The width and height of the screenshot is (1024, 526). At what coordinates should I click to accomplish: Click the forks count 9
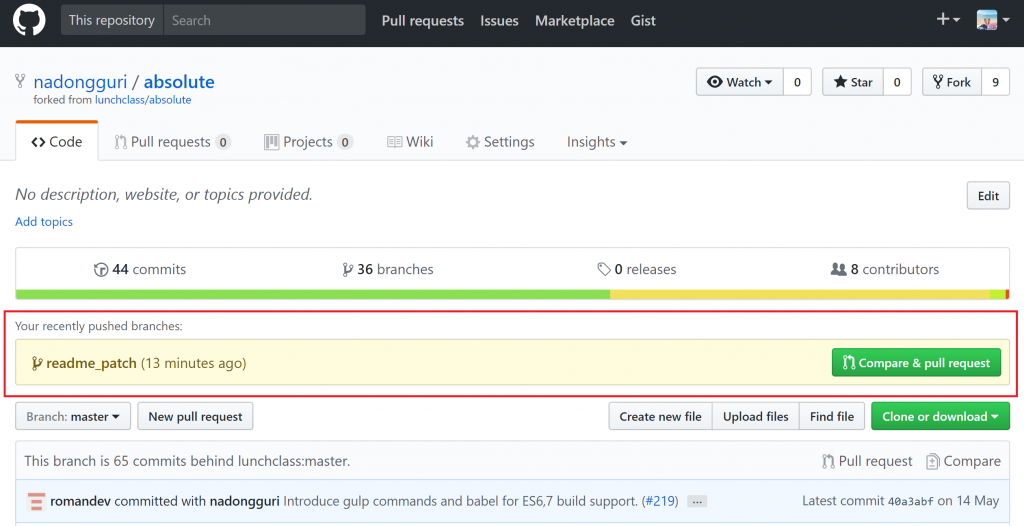(995, 82)
